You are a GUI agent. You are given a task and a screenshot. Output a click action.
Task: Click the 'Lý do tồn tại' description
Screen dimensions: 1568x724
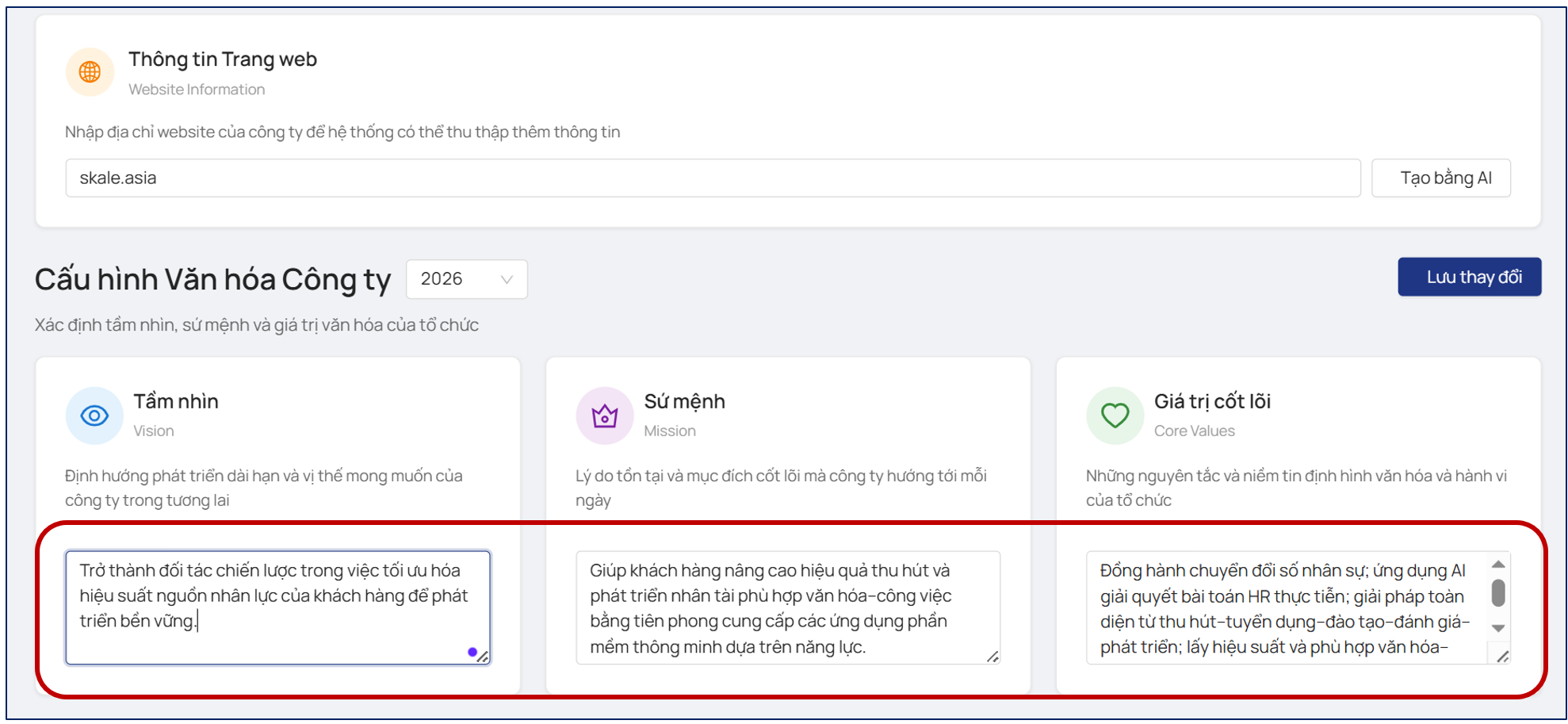pos(781,488)
